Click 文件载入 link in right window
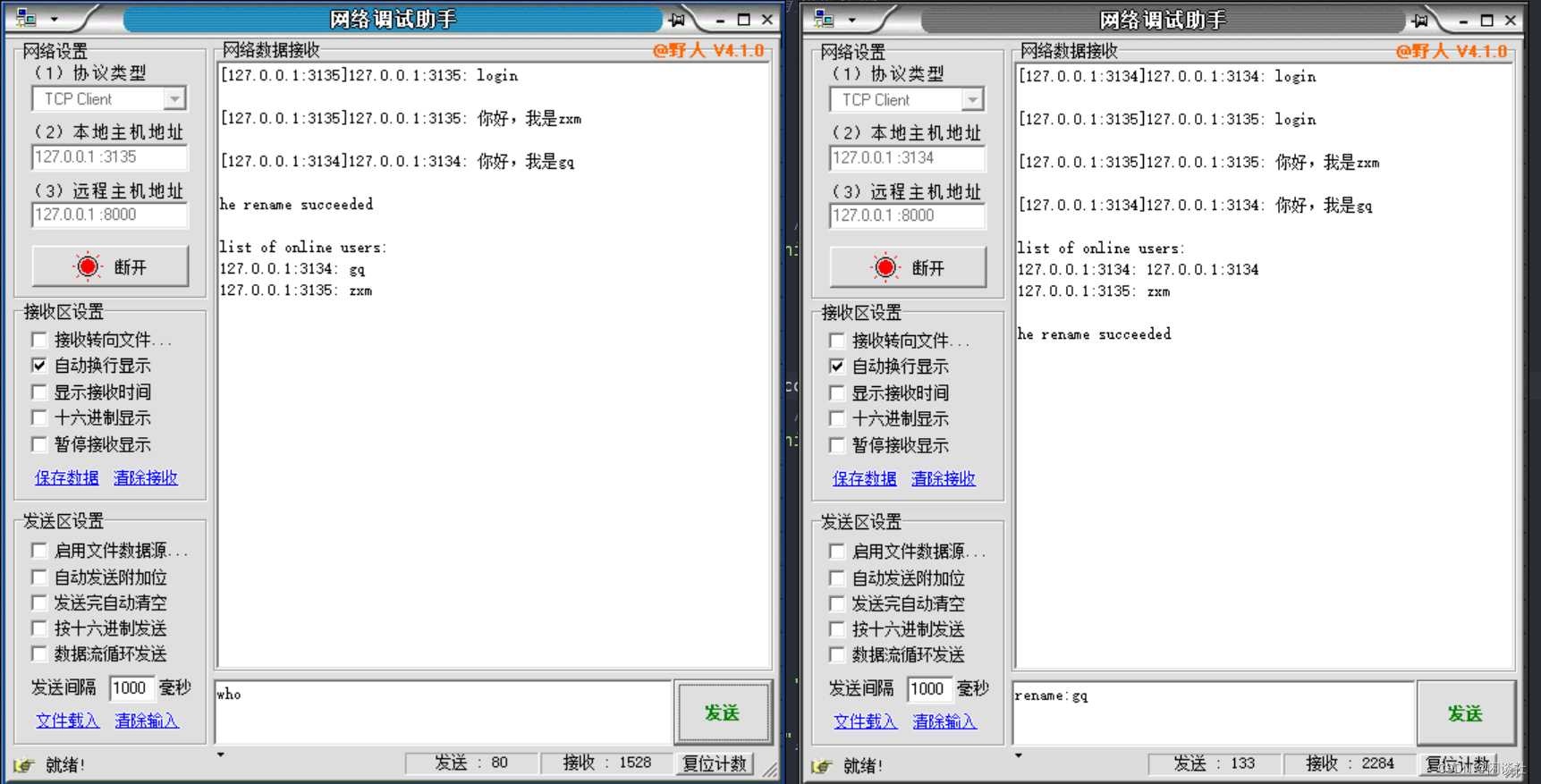 866,721
